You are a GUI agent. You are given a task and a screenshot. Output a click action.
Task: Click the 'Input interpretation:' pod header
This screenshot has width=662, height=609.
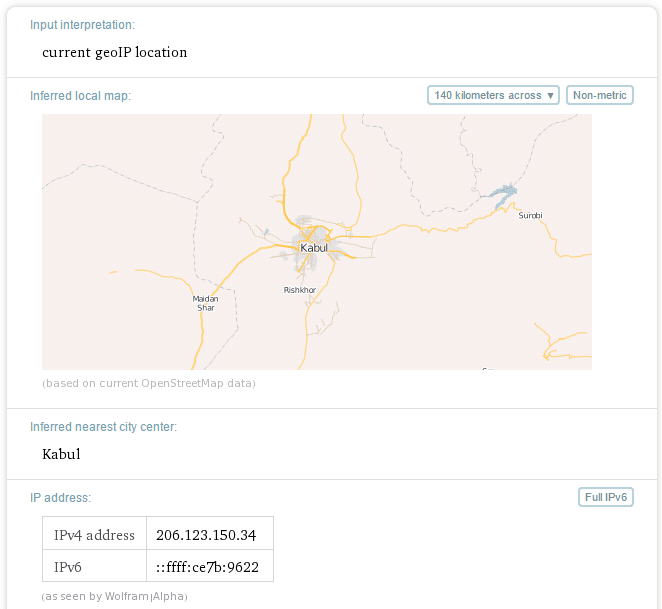82,24
